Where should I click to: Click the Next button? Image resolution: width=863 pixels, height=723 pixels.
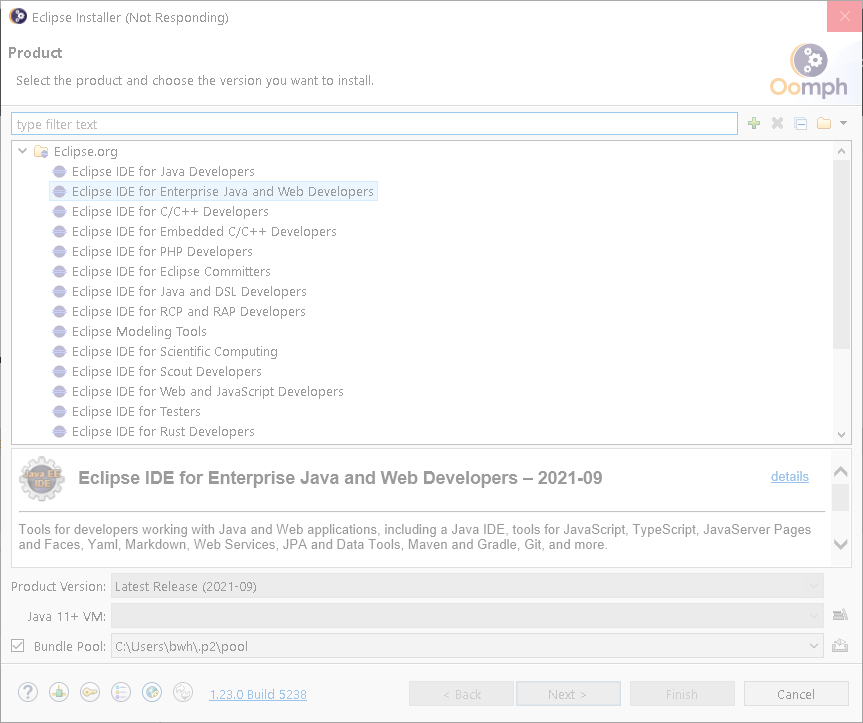click(x=569, y=694)
